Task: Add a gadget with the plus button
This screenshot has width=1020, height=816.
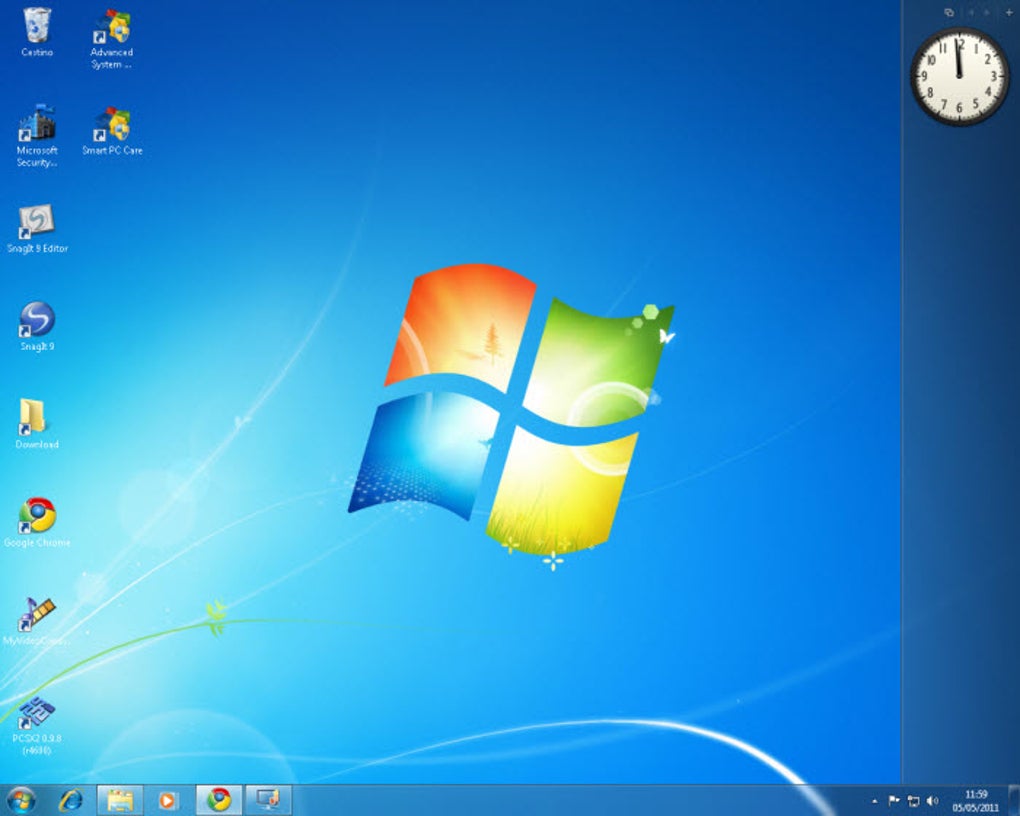Action: click(x=1009, y=12)
